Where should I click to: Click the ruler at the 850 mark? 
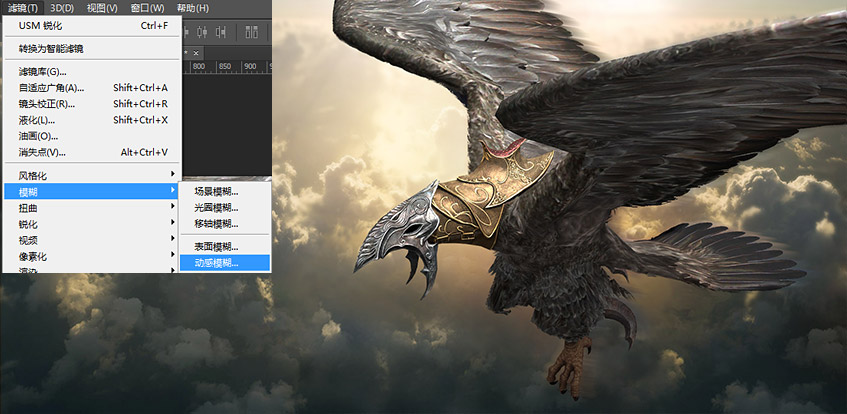click(x=225, y=66)
